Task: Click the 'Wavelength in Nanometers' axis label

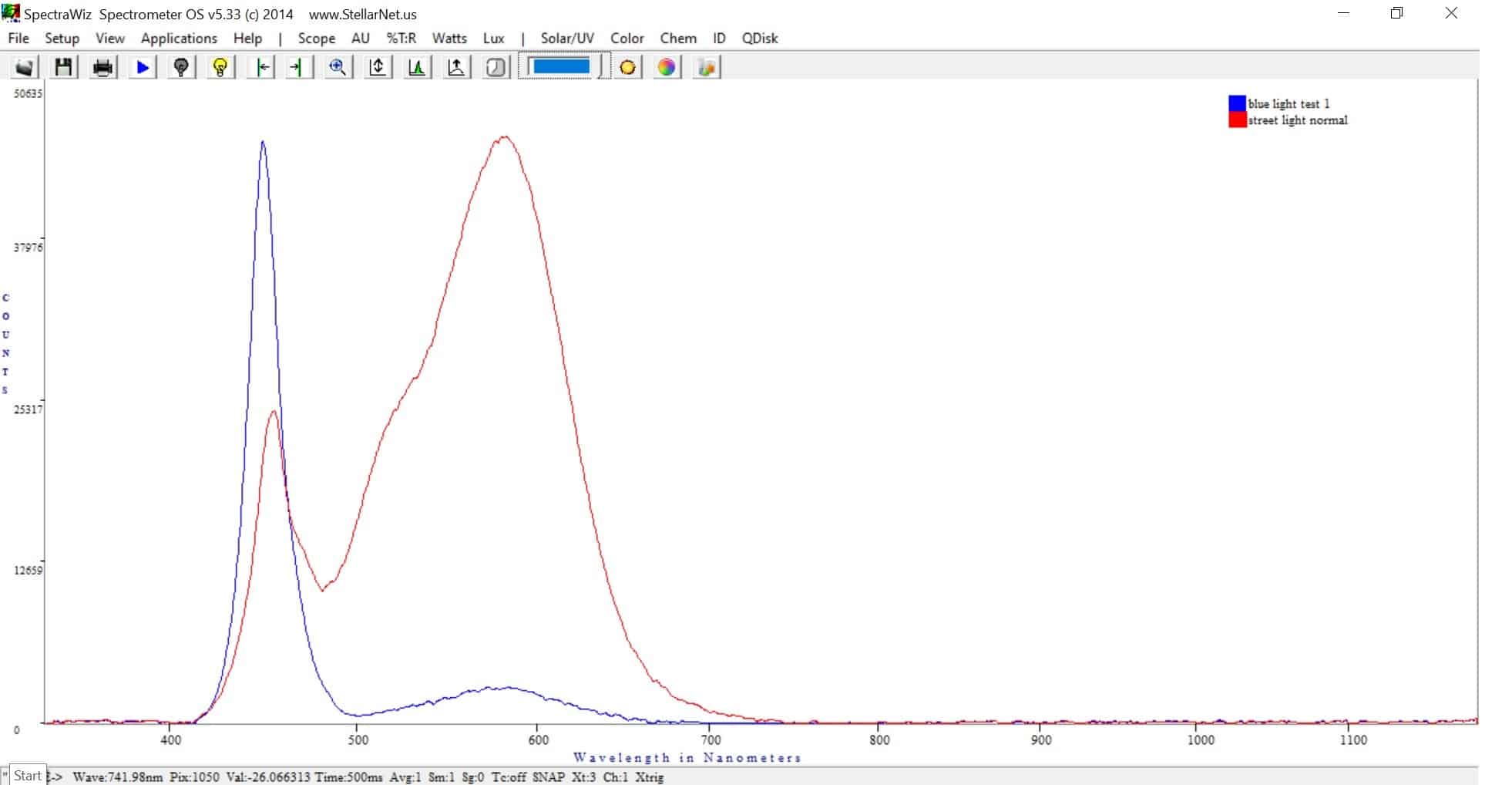Action: coord(687,758)
